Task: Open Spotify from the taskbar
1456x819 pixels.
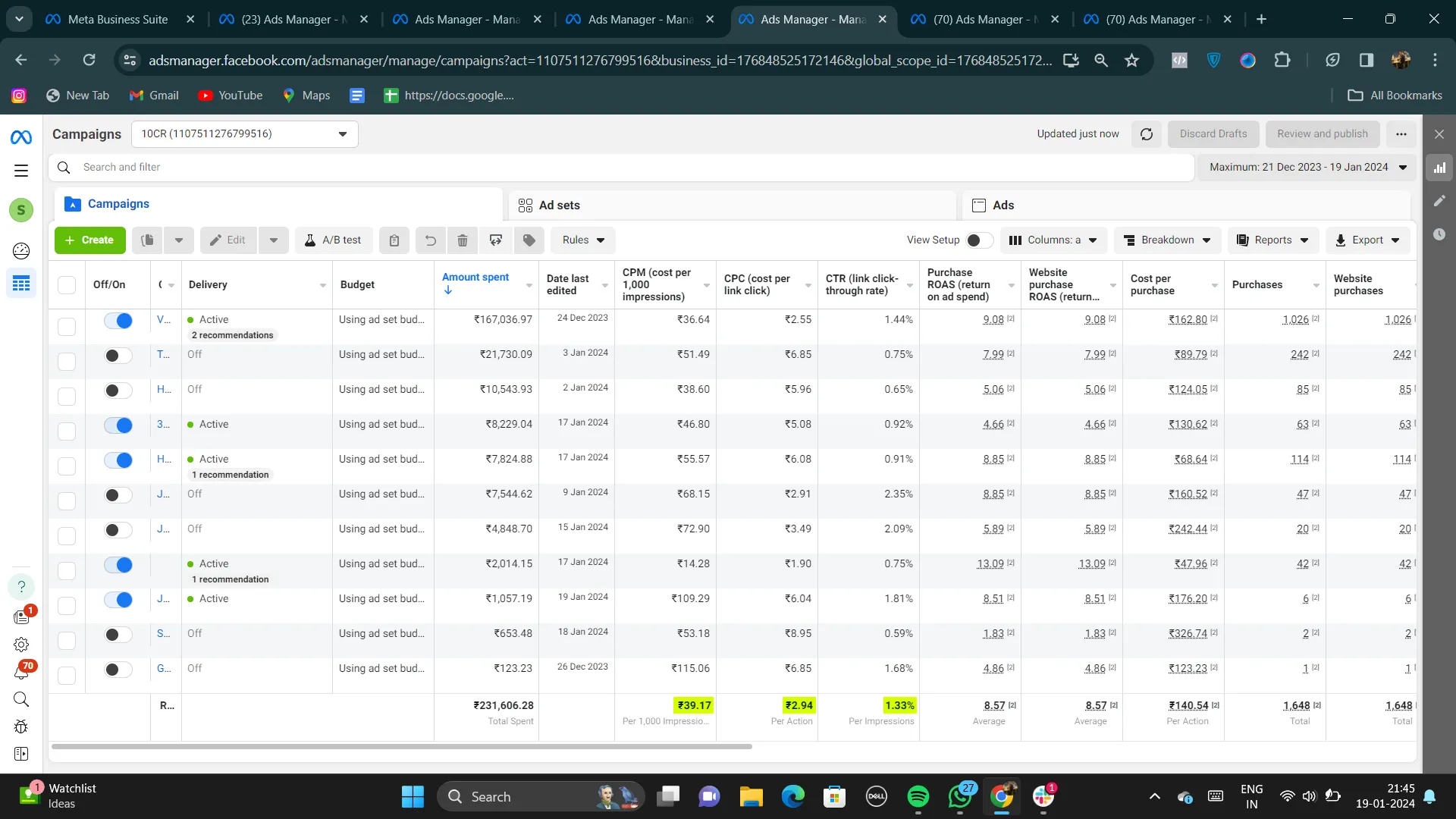Action: (918, 796)
